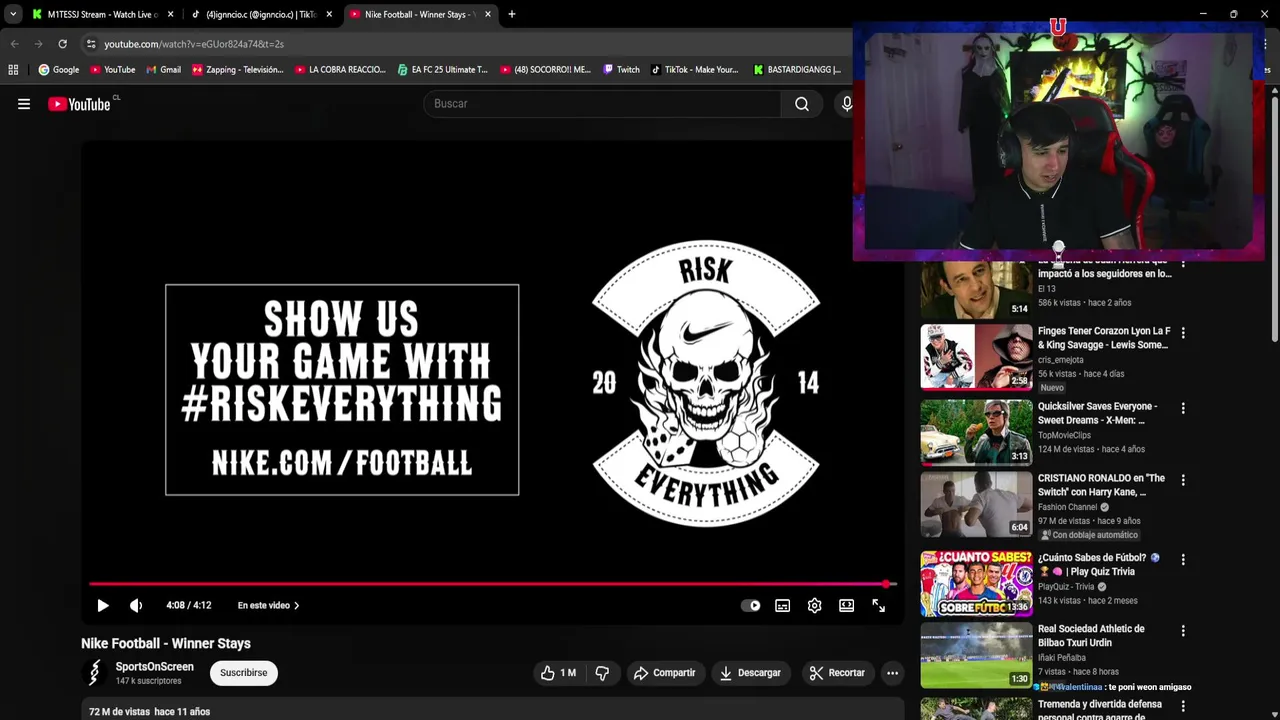1280x720 pixels.
Task: Click the site info icon in the address bar
Action: coord(91,44)
